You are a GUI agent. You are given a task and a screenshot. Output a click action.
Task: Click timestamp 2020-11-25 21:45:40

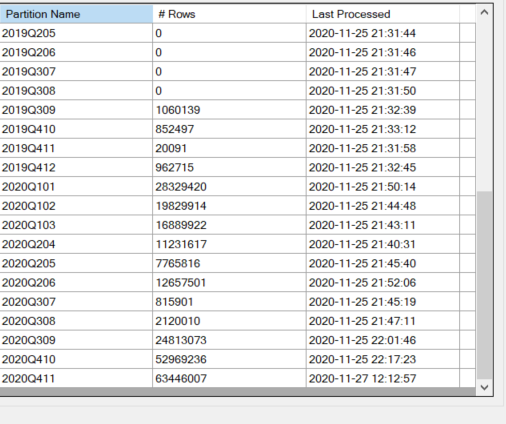(x=362, y=263)
